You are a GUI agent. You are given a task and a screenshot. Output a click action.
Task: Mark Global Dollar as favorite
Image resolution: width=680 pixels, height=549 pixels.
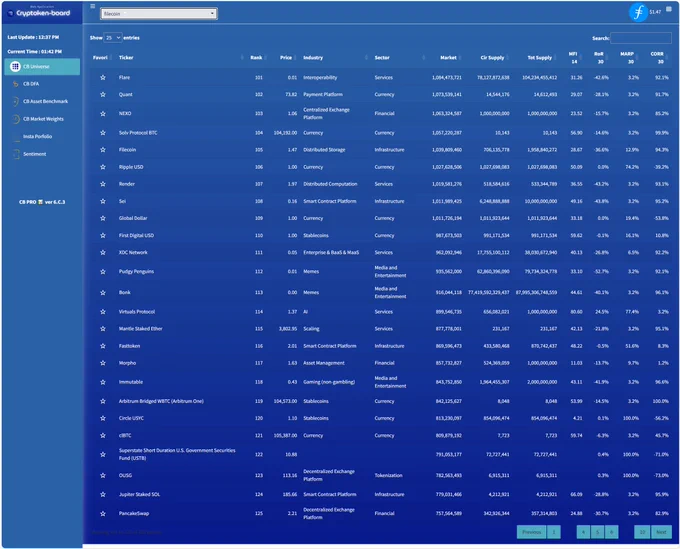point(103,218)
